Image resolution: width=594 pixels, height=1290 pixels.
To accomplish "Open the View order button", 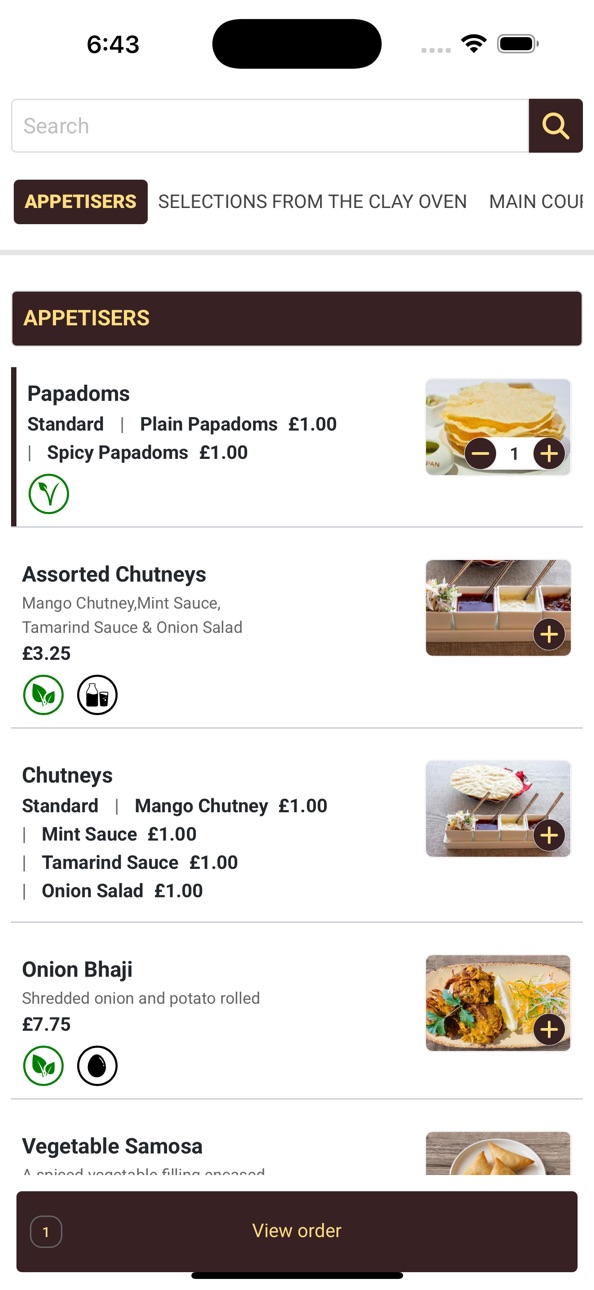I will pos(297,1231).
